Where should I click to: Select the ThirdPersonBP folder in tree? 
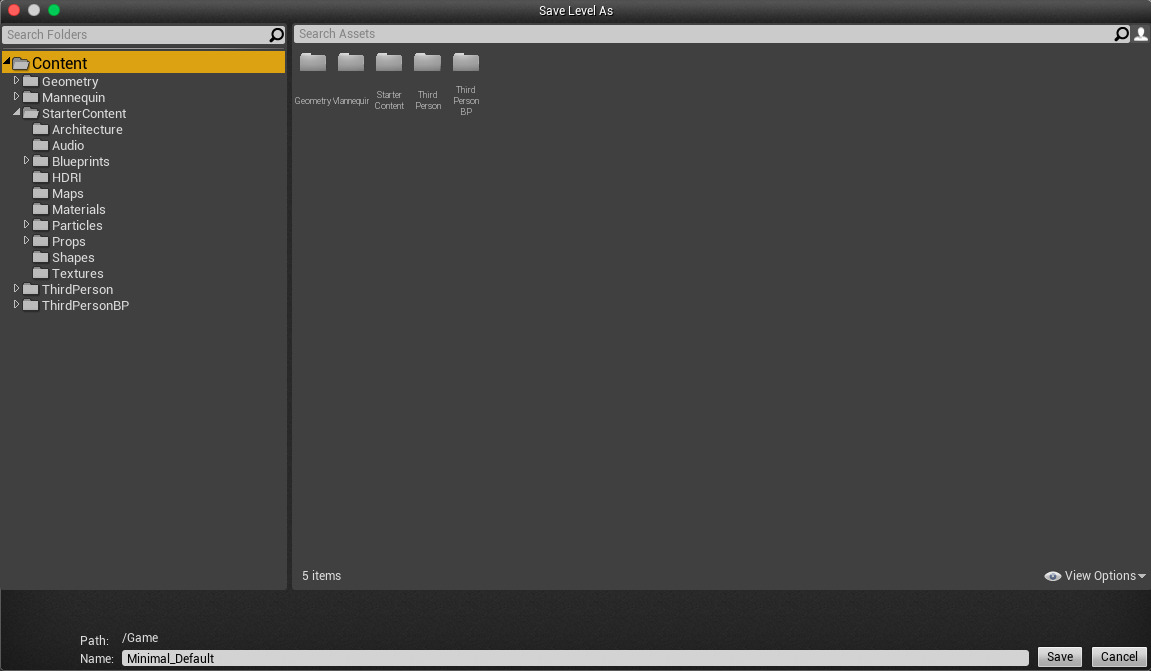tap(85, 306)
